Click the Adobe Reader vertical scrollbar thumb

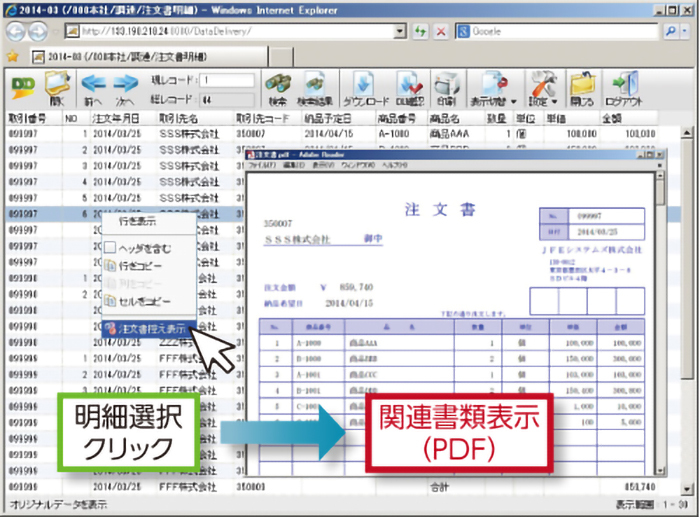(x=661, y=192)
